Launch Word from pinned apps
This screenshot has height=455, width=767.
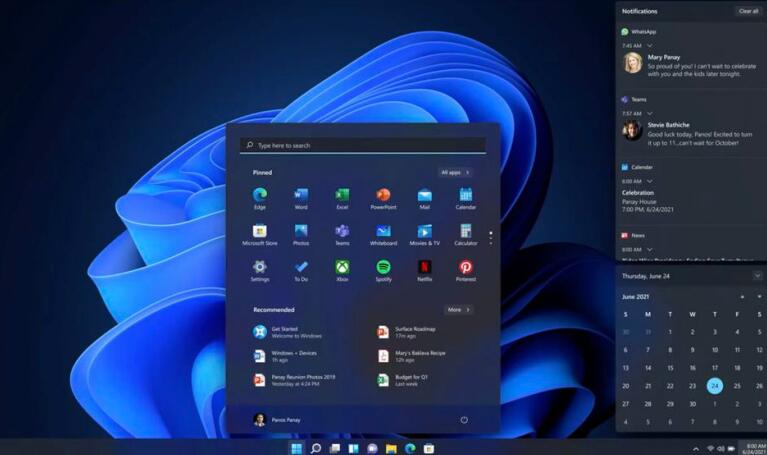[x=301, y=196]
